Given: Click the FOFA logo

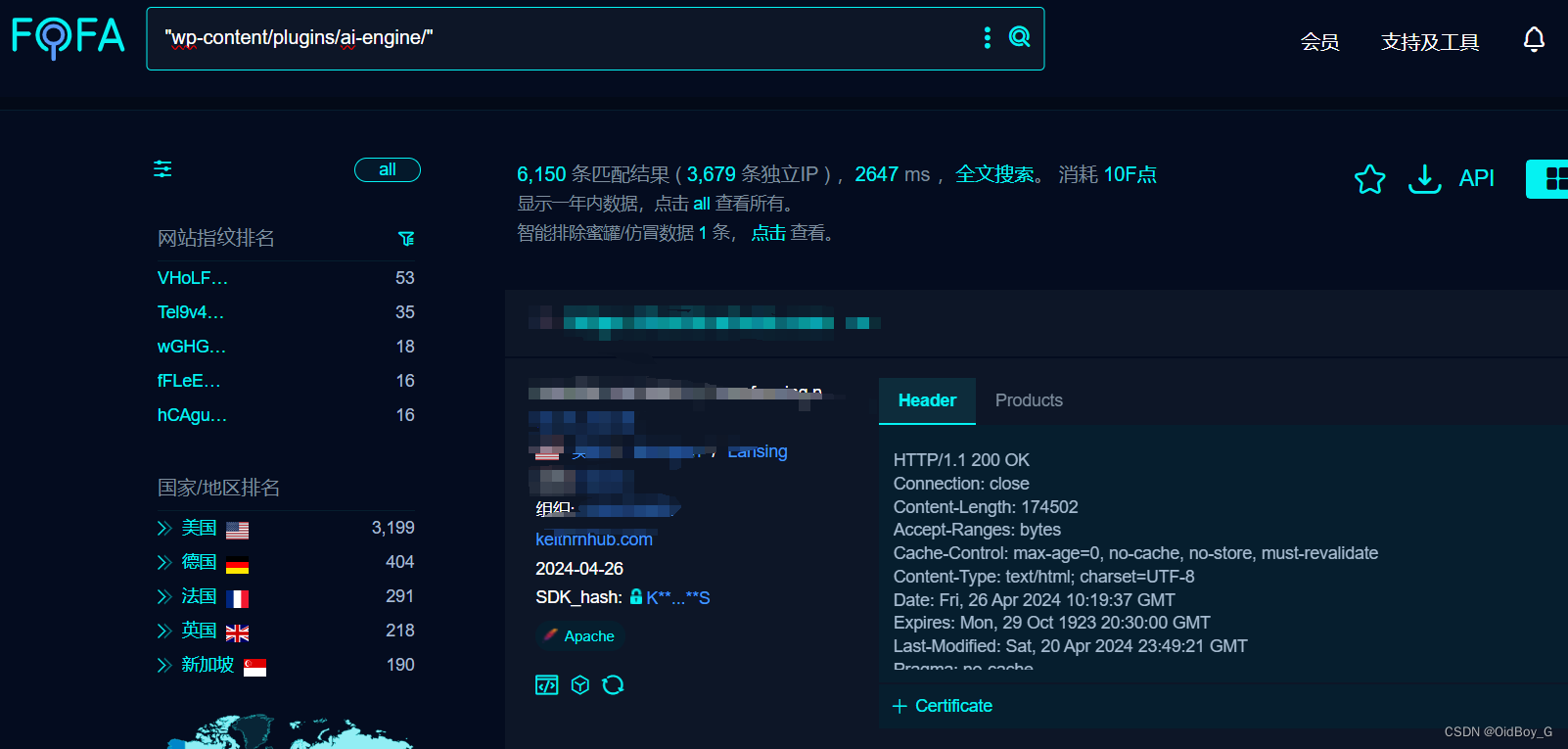Looking at the screenshot, I should click(69, 37).
